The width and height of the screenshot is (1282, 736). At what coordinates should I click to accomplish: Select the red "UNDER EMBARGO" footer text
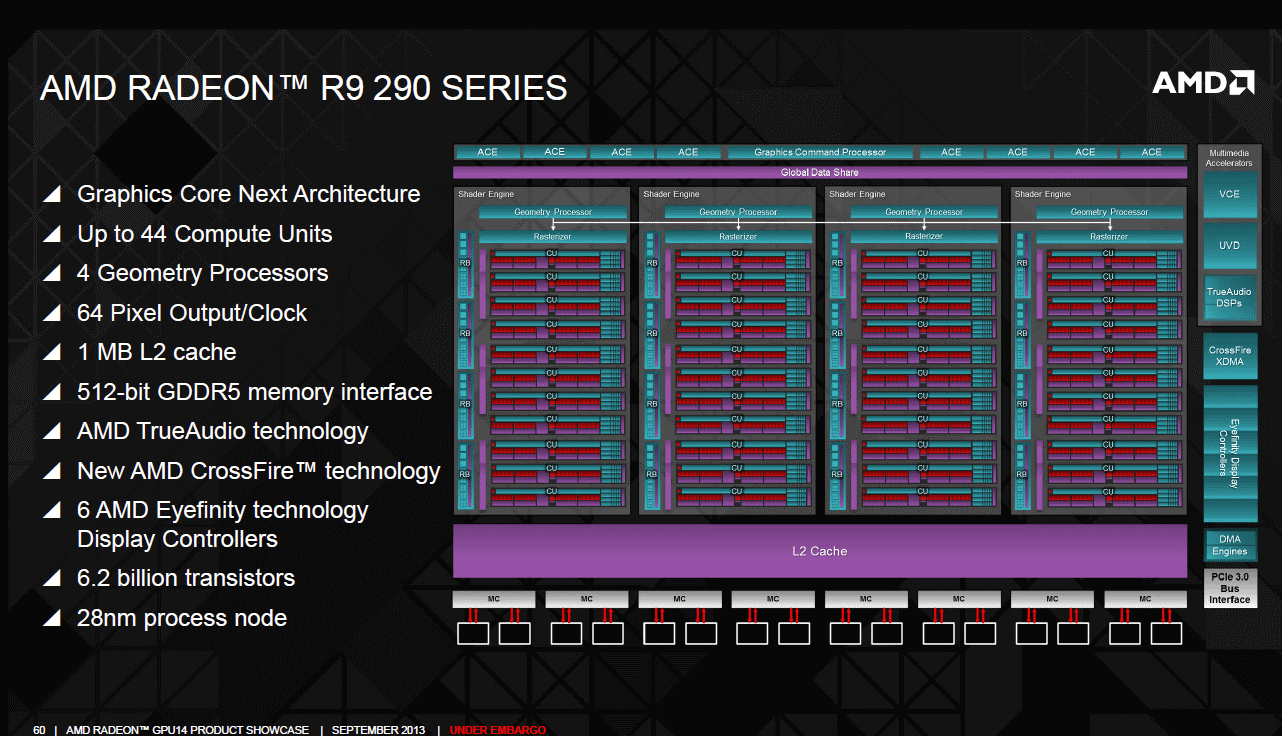(x=497, y=730)
